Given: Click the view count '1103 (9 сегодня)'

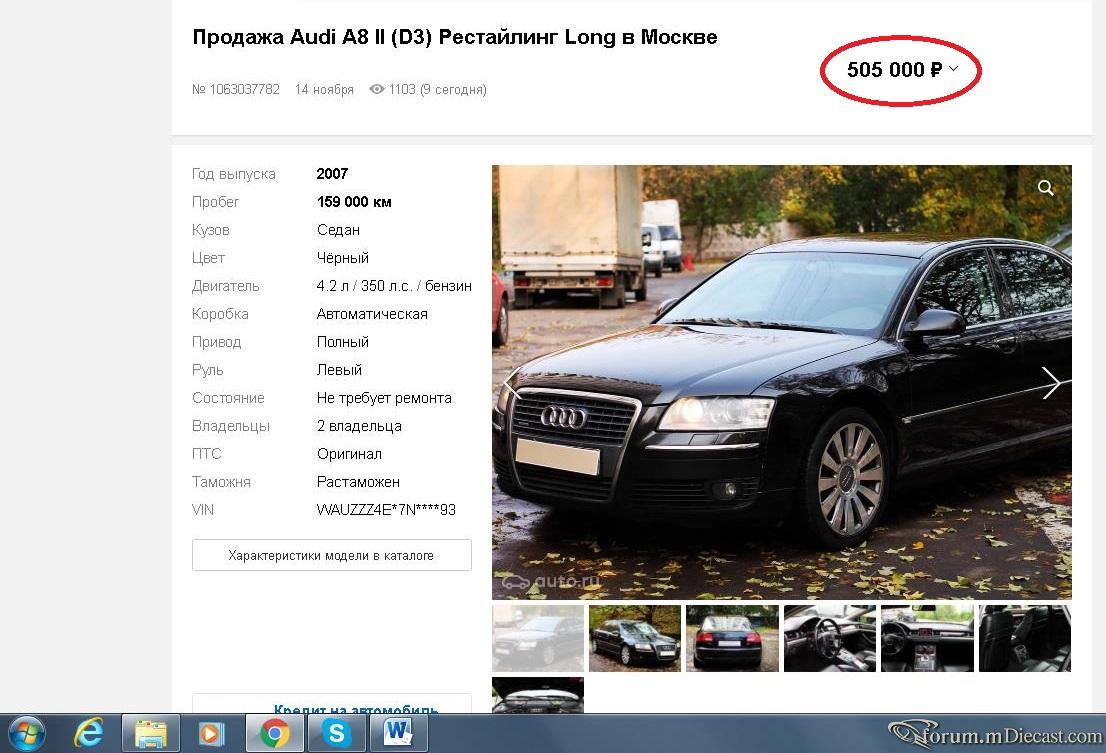Looking at the screenshot, I should [x=437, y=90].
